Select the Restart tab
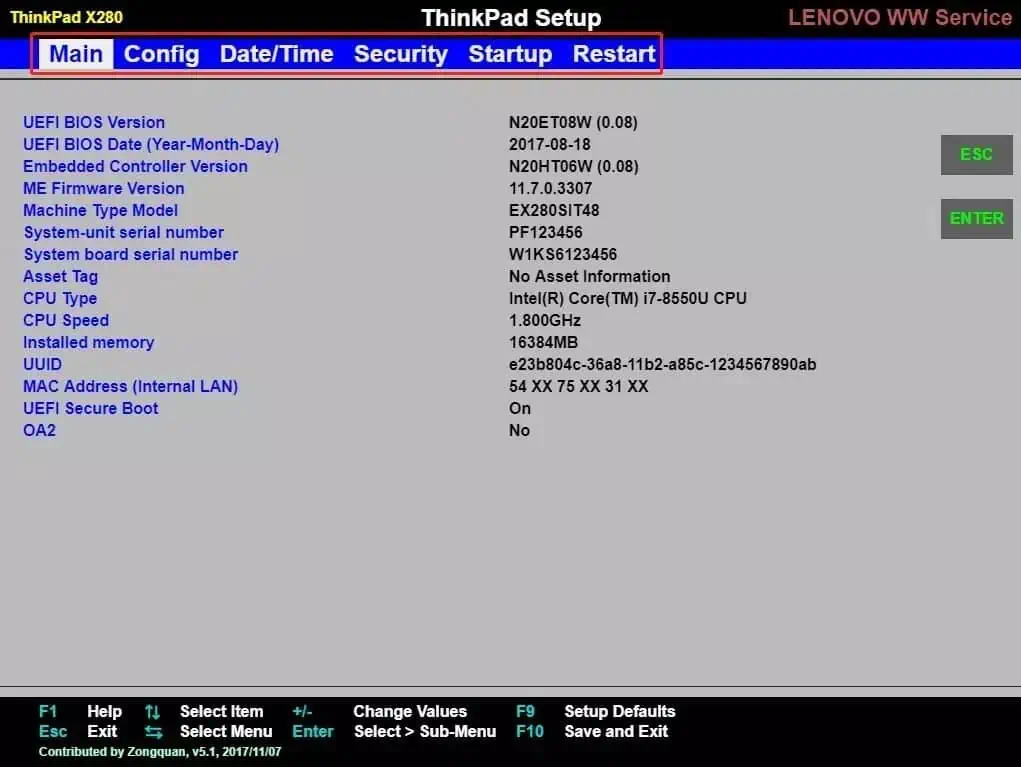 (x=614, y=54)
